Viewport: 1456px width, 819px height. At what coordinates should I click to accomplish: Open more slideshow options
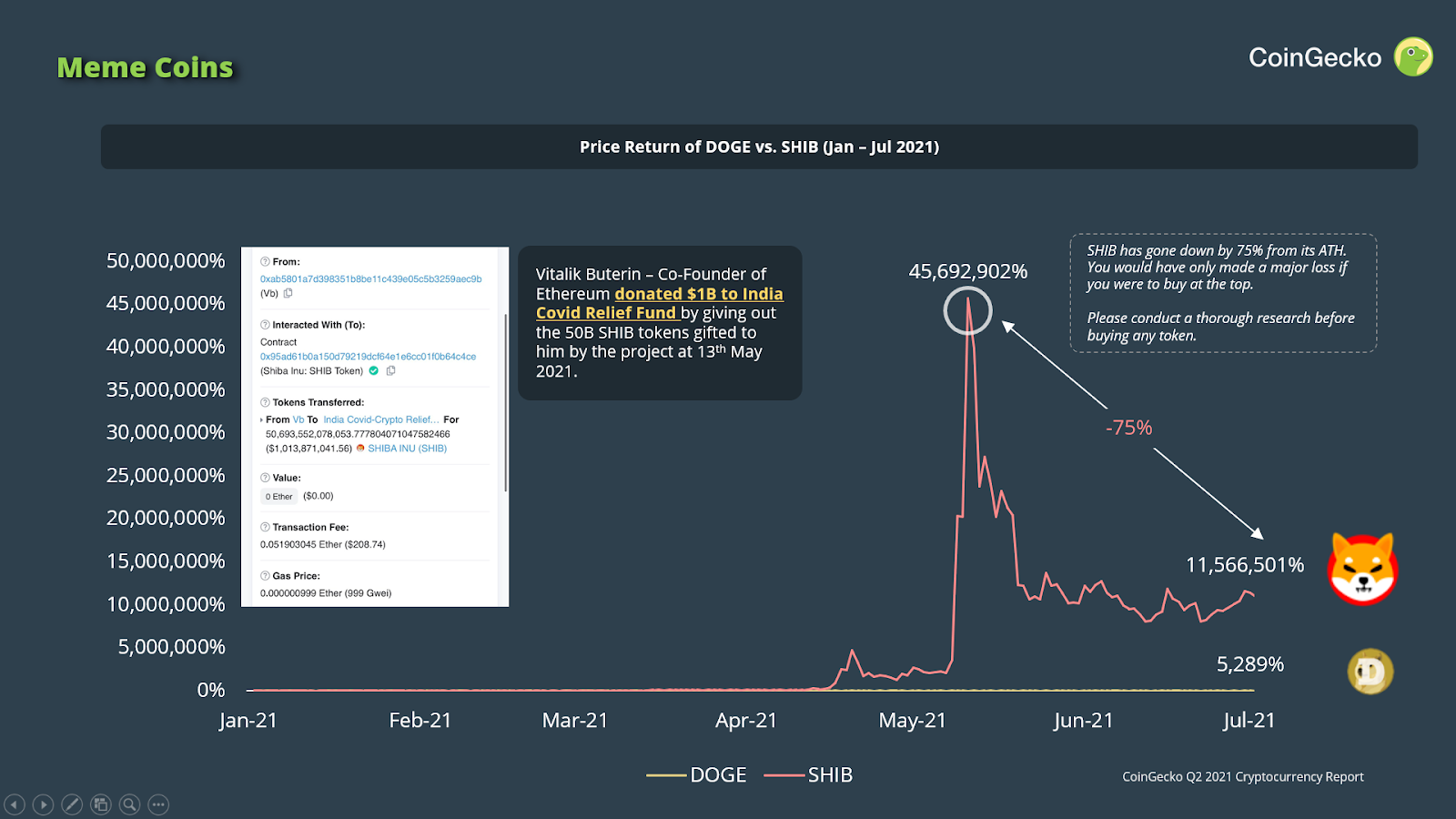tap(158, 804)
